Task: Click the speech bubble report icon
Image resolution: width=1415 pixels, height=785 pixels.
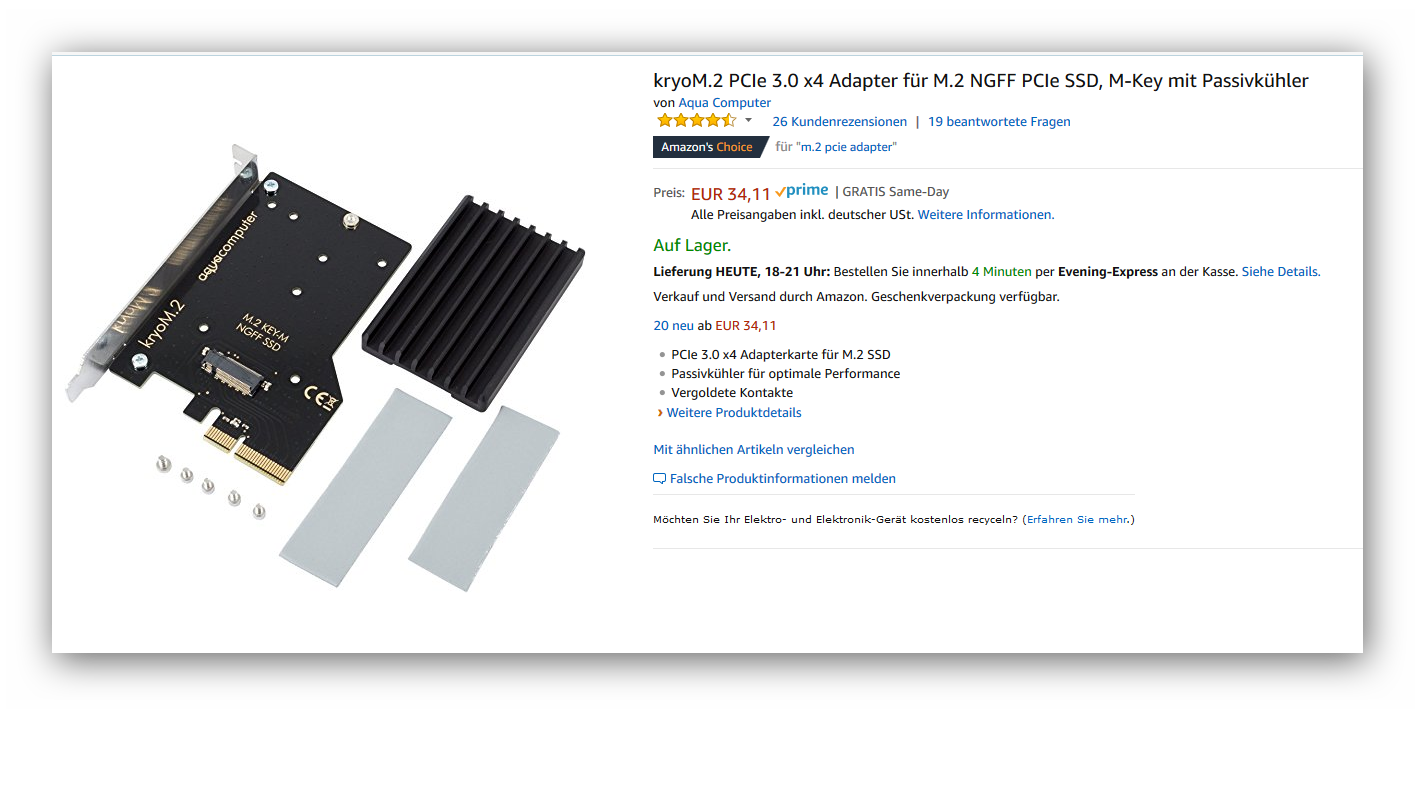Action: 659,479
